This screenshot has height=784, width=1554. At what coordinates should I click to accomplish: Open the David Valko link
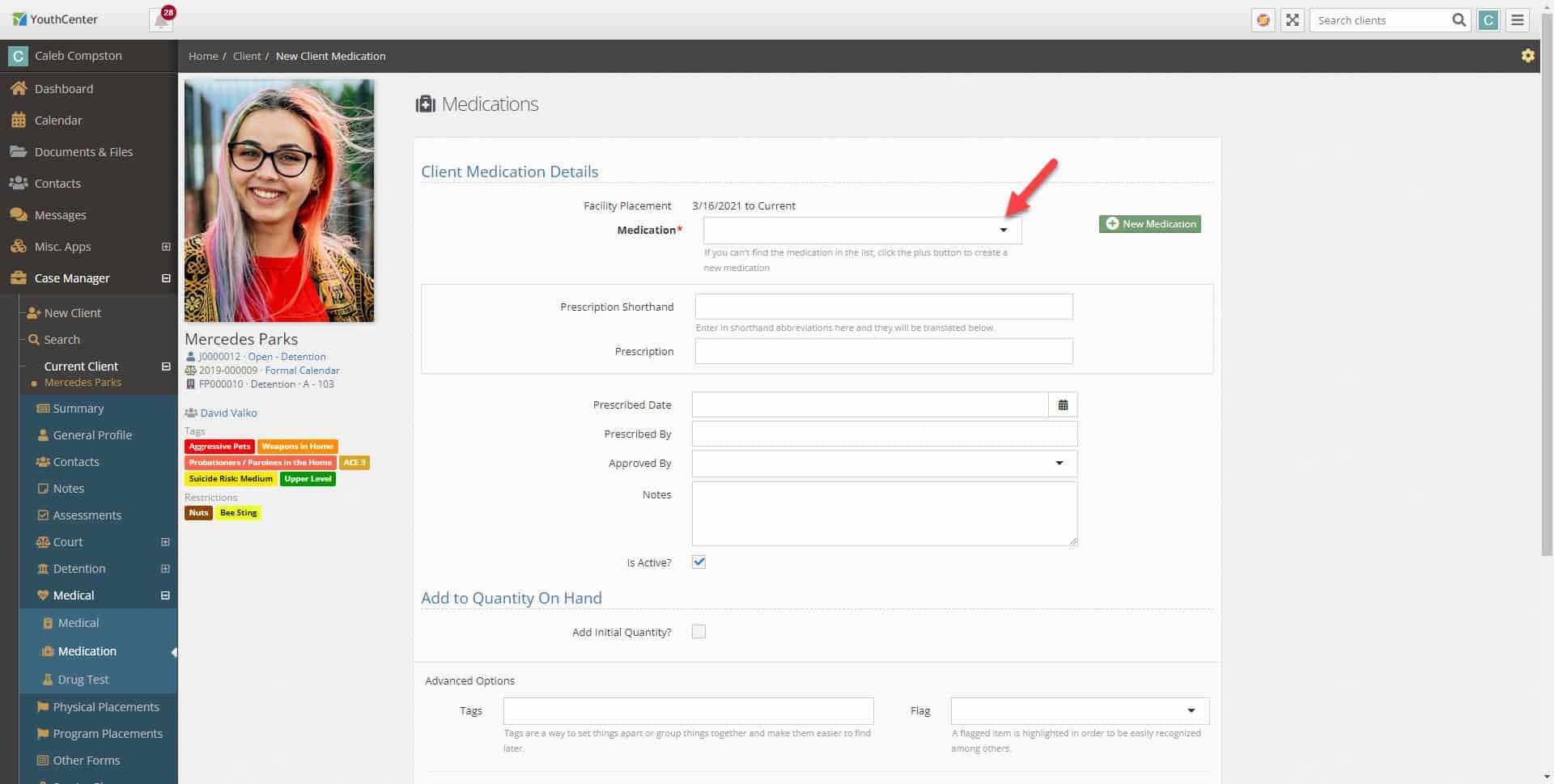pos(228,413)
